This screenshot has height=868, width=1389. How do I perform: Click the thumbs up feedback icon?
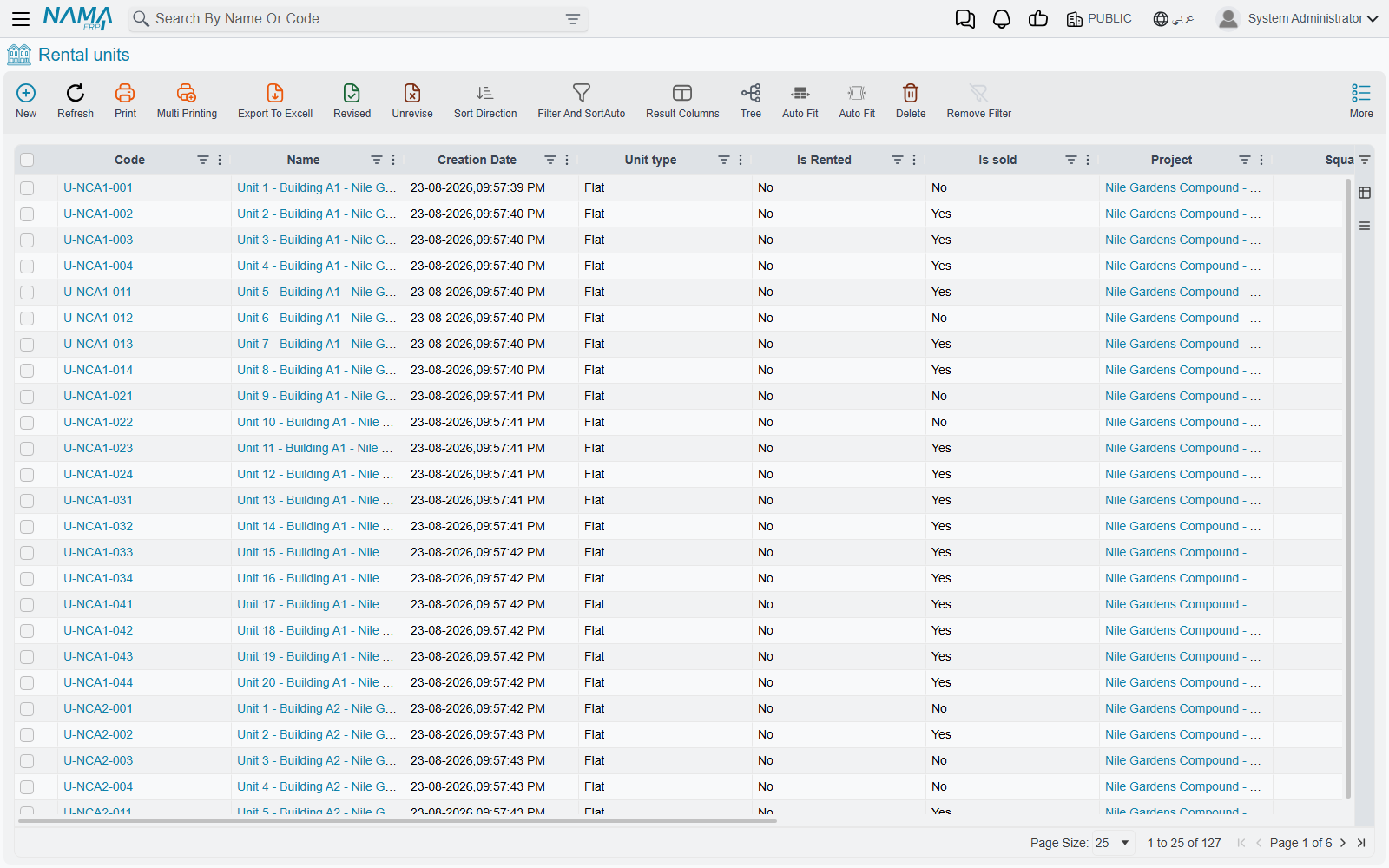pyautogui.click(x=1038, y=19)
